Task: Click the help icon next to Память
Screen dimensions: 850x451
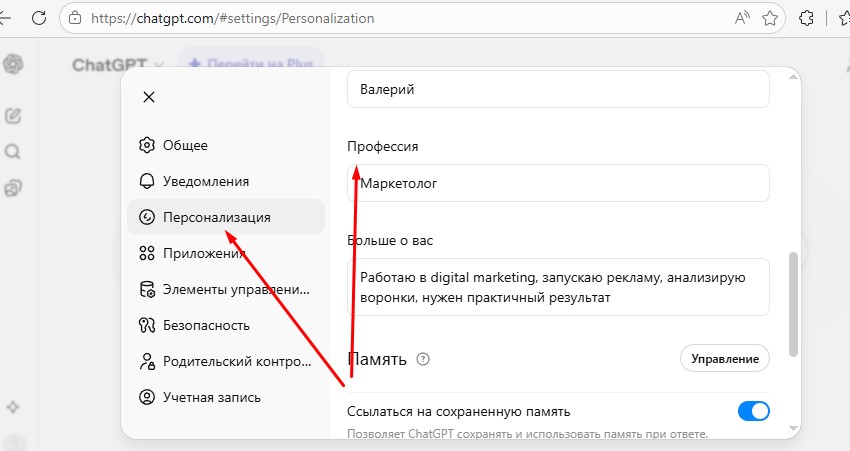Action: click(x=423, y=359)
